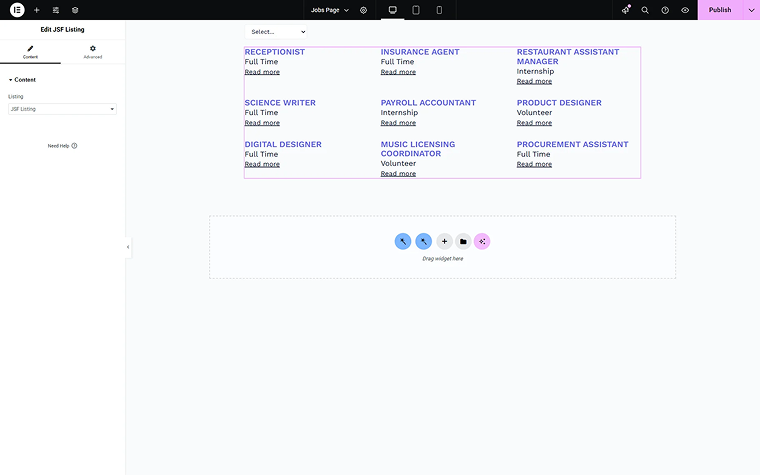Image resolution: width=760 pixels, height=475 pixels.
Task: Click Read more under Product Designer
Action: tap(534, 123)
